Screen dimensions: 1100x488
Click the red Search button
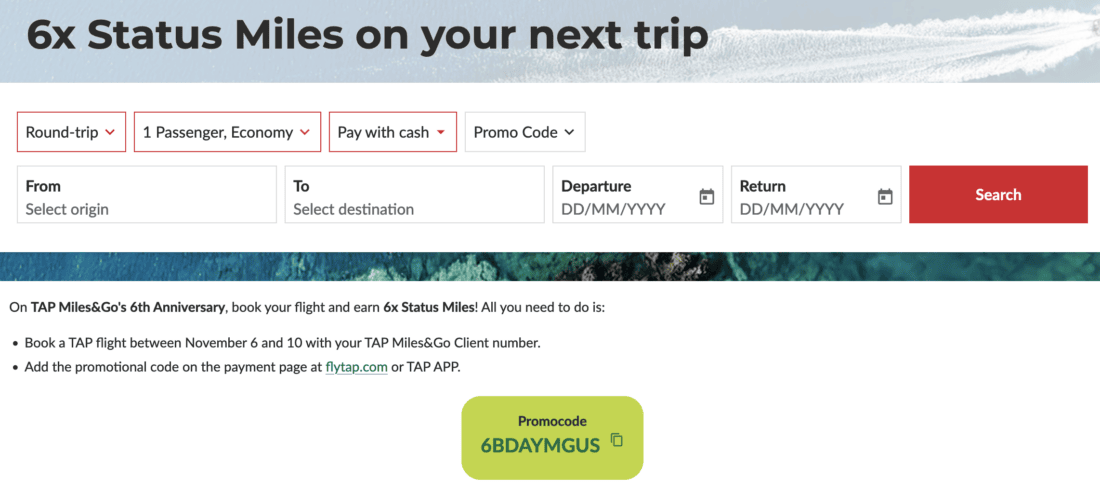pyautogui.click(x=998, y=195)
